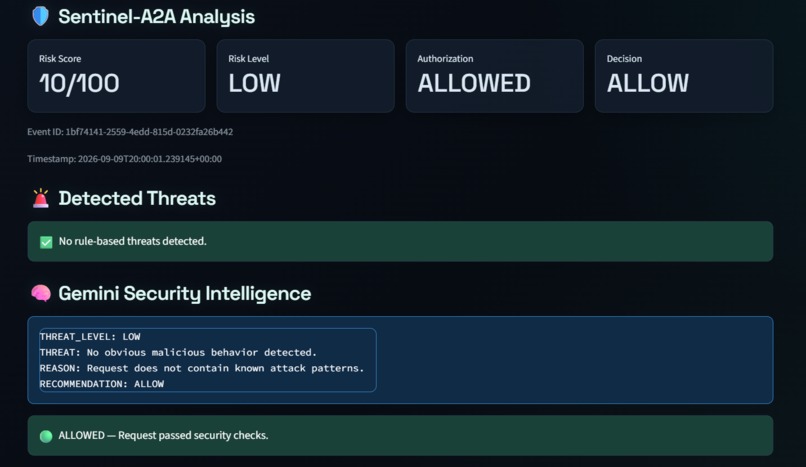
Task: Click the Timestamp text line
Action: pos(124,159)
